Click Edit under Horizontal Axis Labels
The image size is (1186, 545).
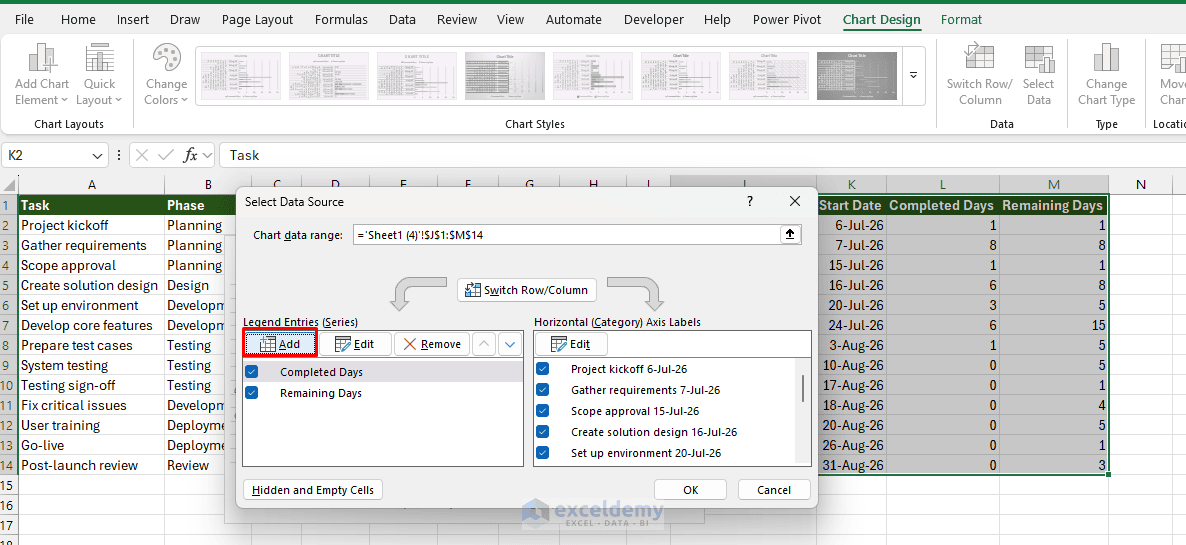point(571,344)
